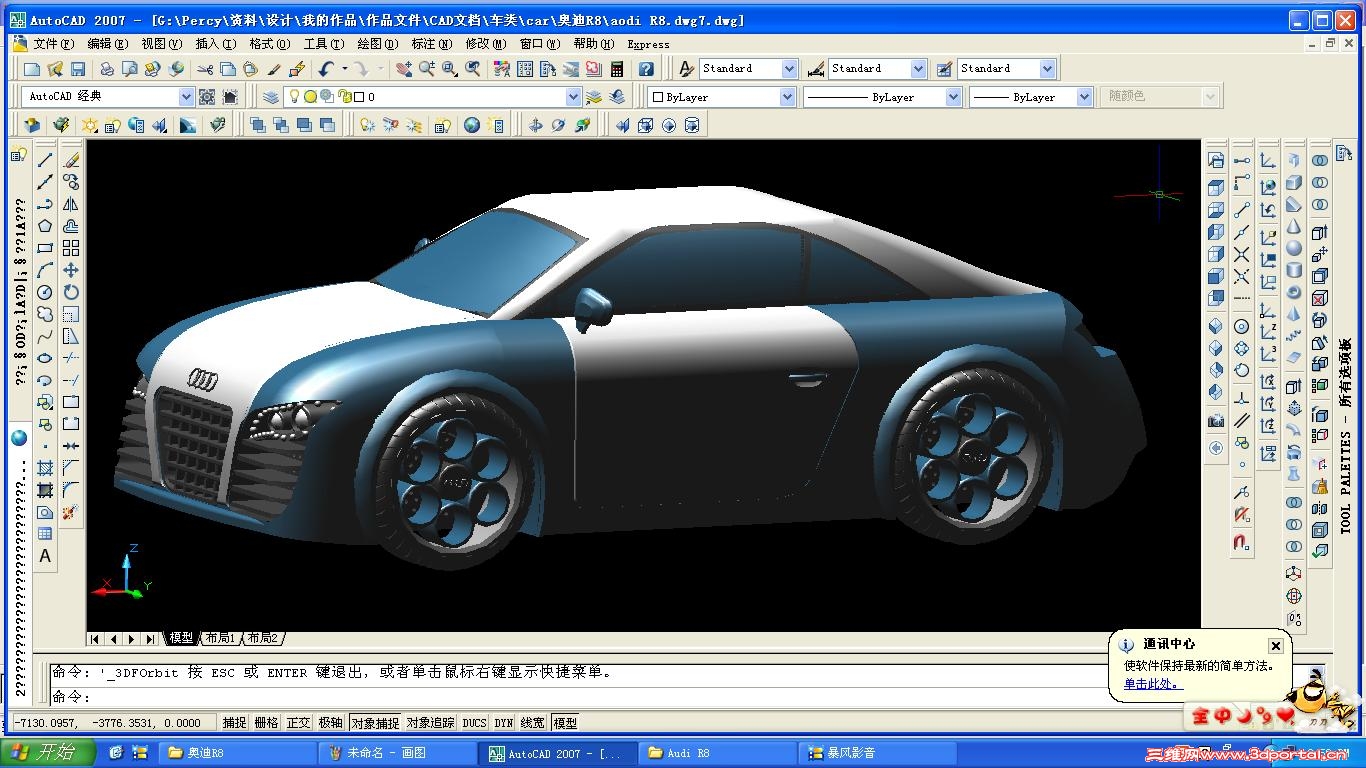Screen dimensions: 1366x768
Task: Select the Array modify tool
Action: tap(71, 248)
